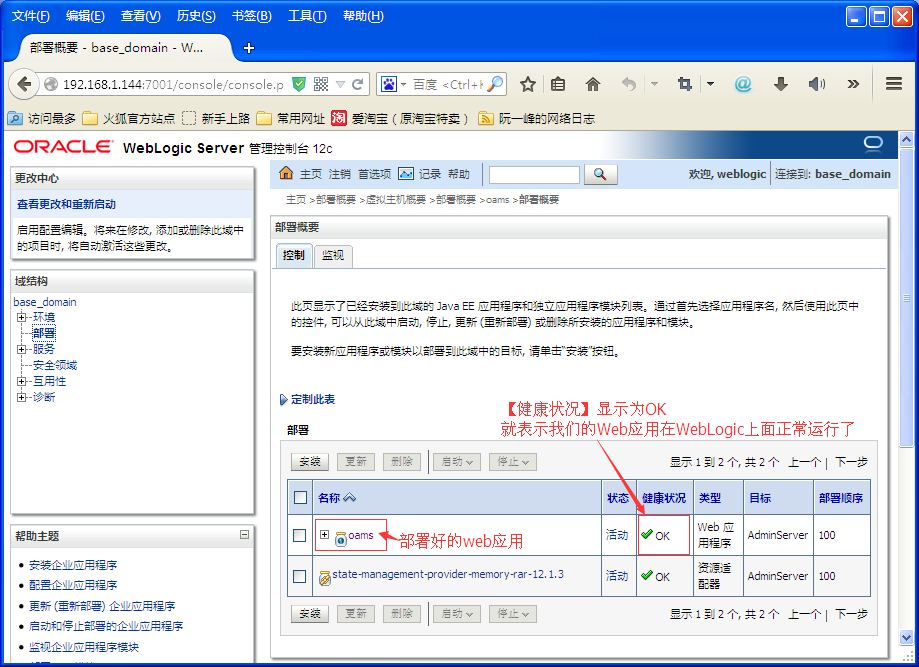
Task: Click the top 安装 button
Action: pyautogui.click(x=310, y=462)
